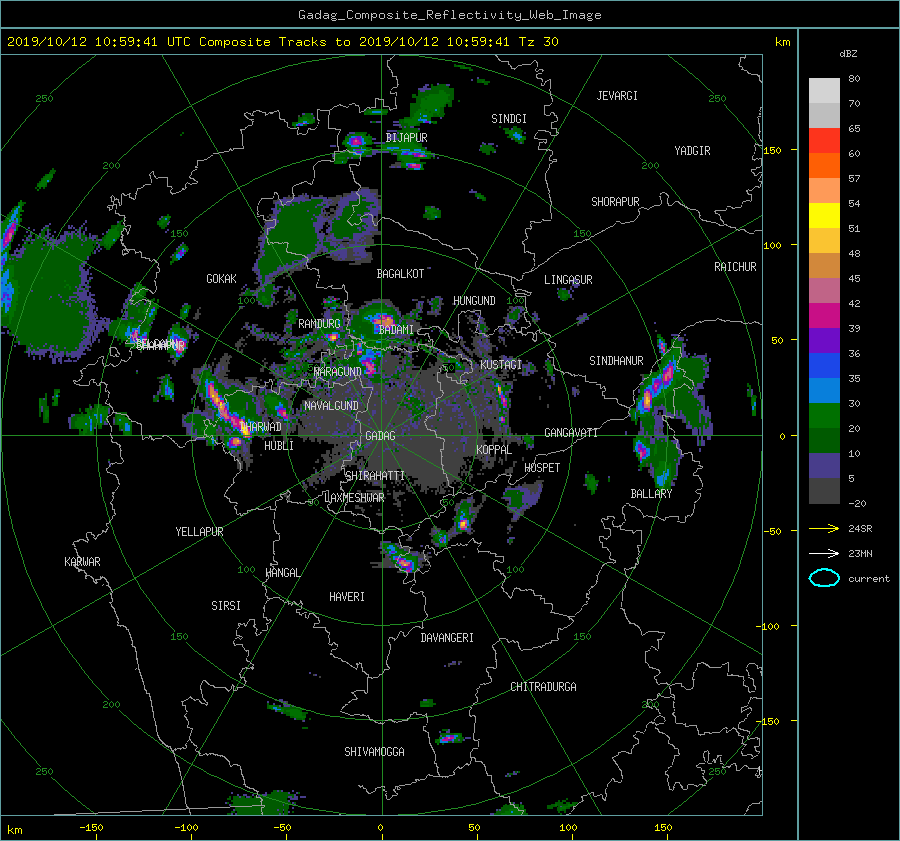
Task: Click the yellow 24SR arrow legend icon
Action: click(824, 528)
